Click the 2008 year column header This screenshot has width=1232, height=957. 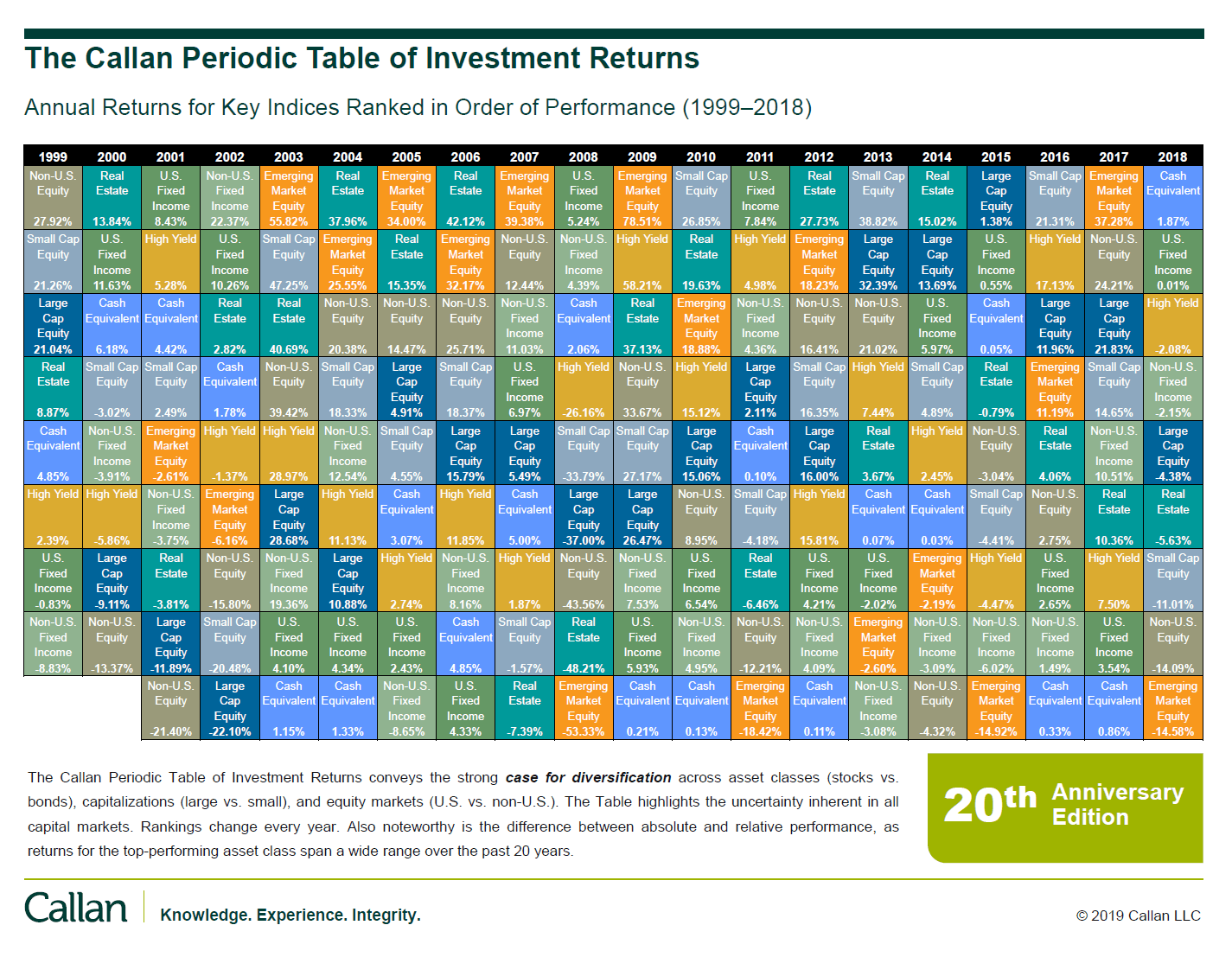(584, 156)
